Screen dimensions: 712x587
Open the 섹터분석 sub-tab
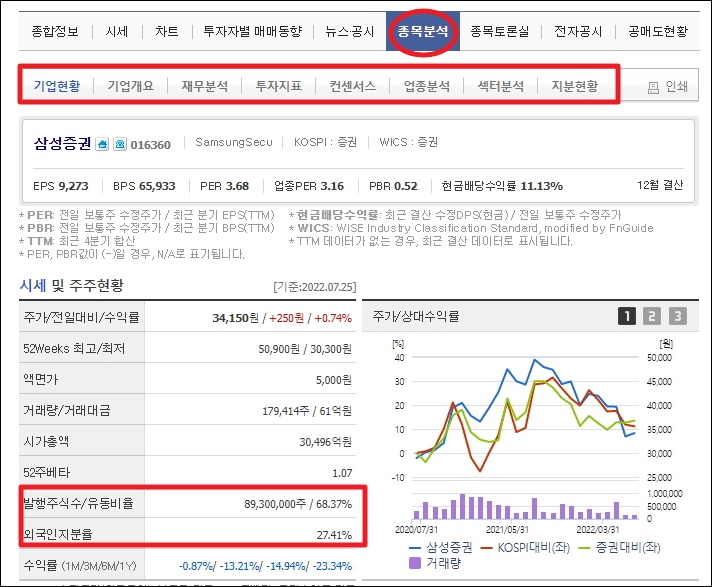[501, 86]
